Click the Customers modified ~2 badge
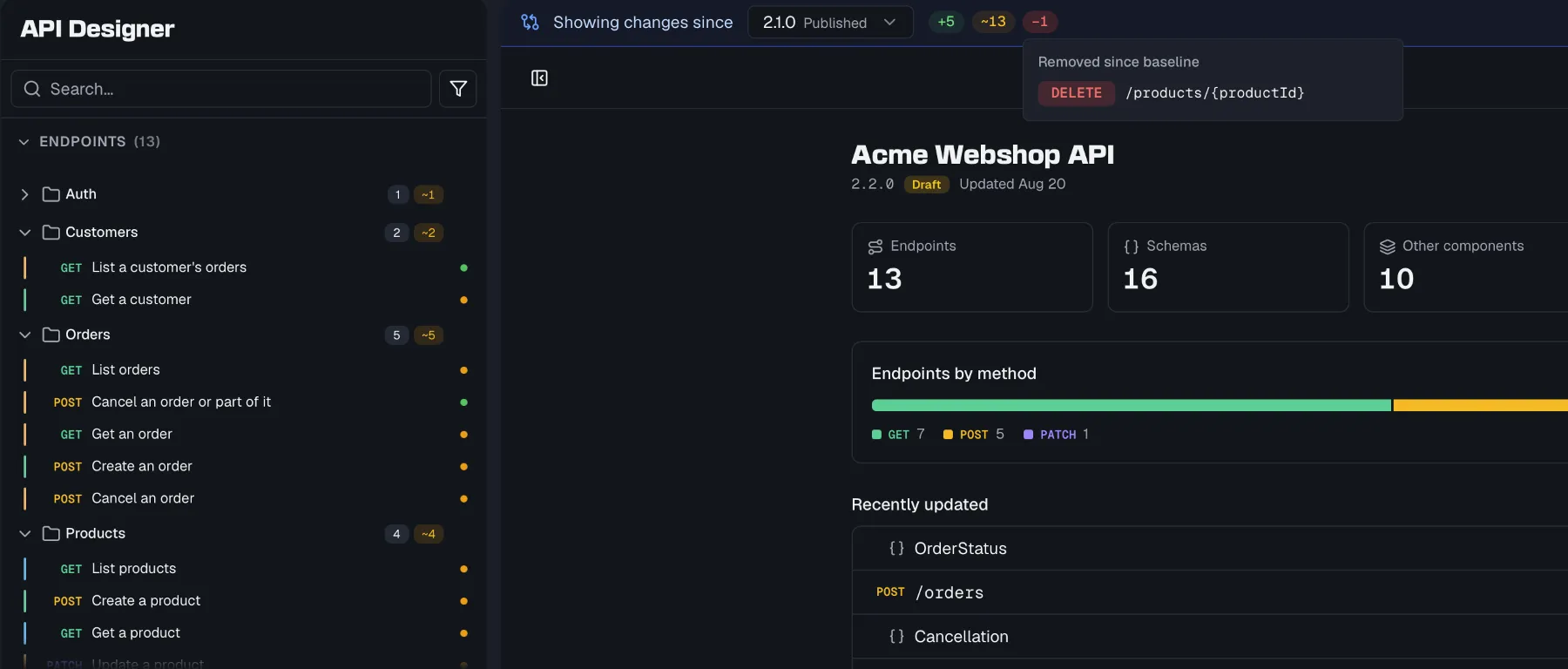 (428, 233)
